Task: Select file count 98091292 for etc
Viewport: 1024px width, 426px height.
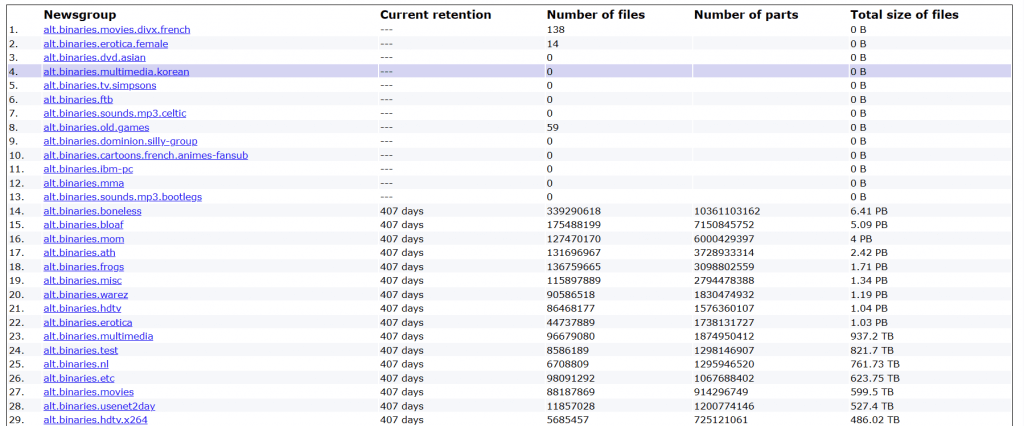Action: coord(571,378)
